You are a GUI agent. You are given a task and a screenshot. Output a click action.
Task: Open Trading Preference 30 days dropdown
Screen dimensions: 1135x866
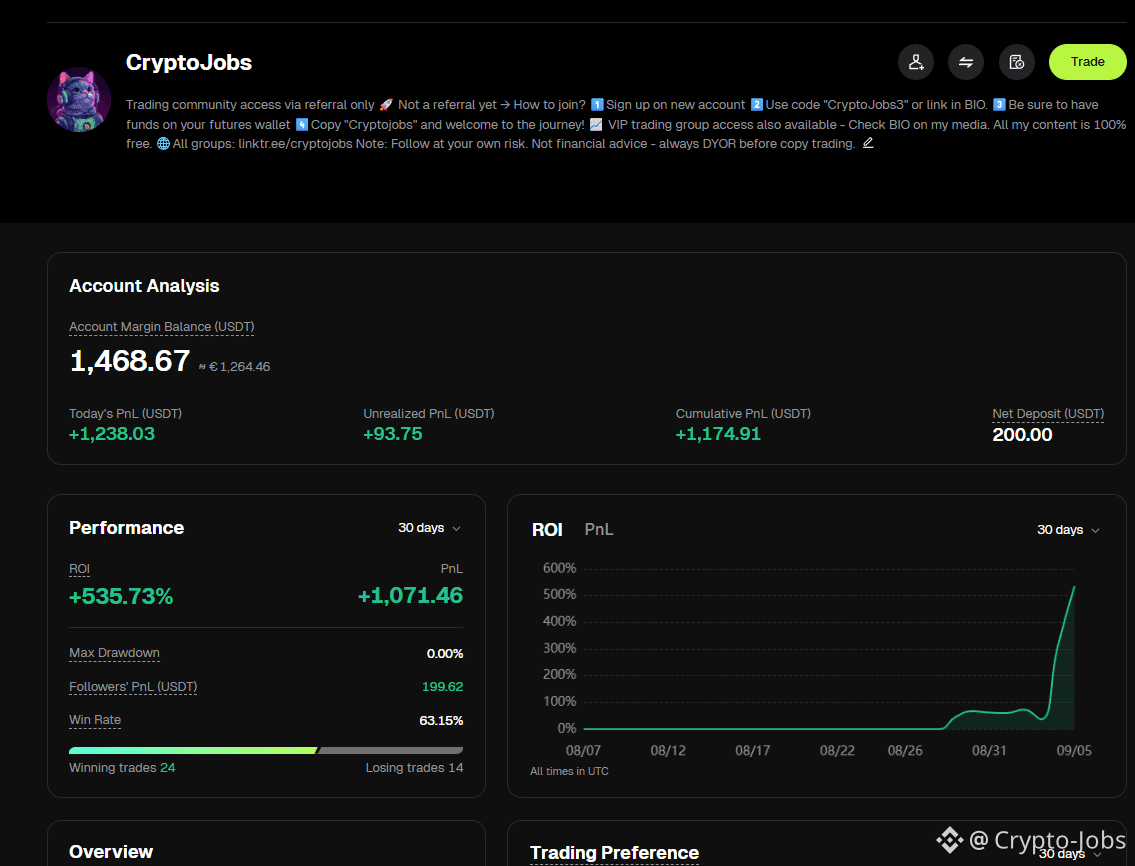point(1070,854)
